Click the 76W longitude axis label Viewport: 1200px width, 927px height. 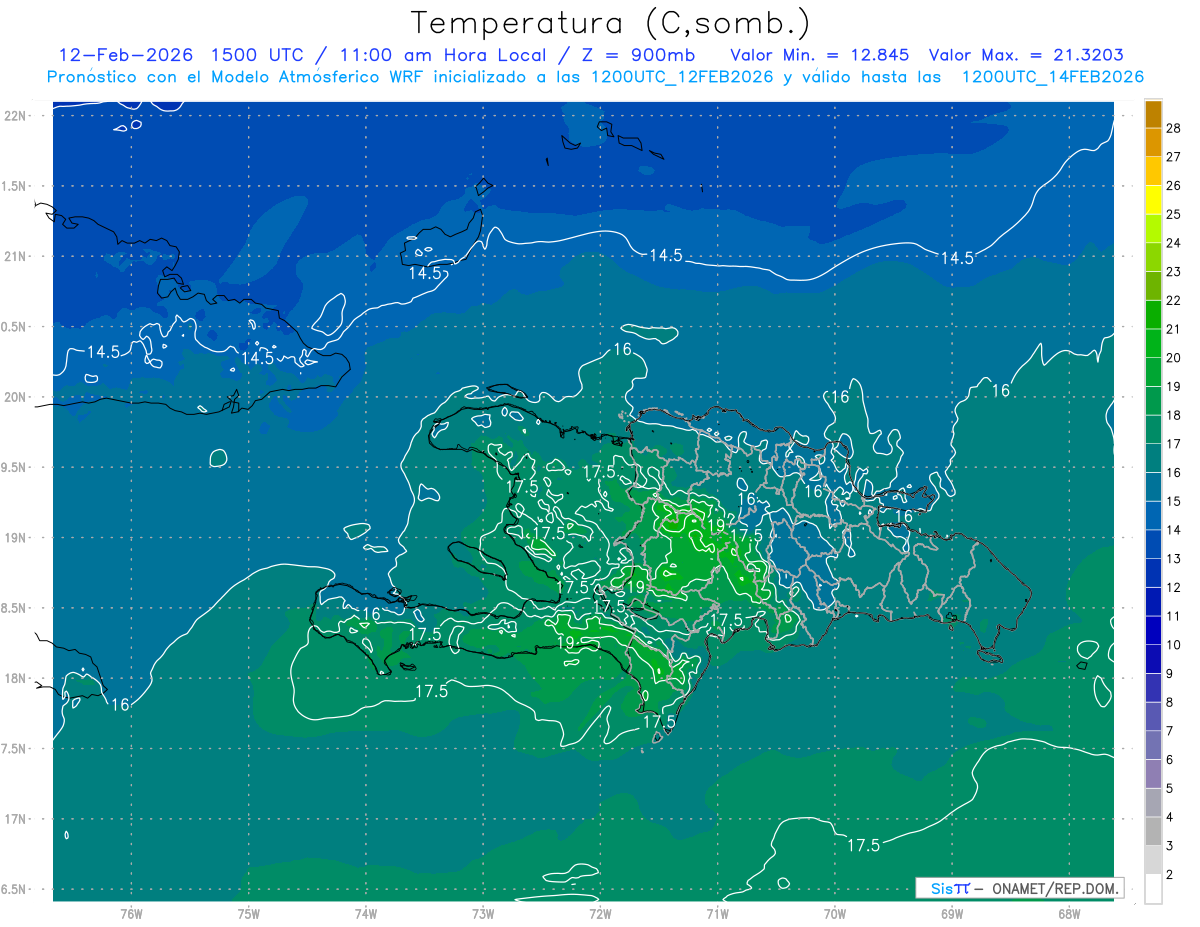(131, 913)
